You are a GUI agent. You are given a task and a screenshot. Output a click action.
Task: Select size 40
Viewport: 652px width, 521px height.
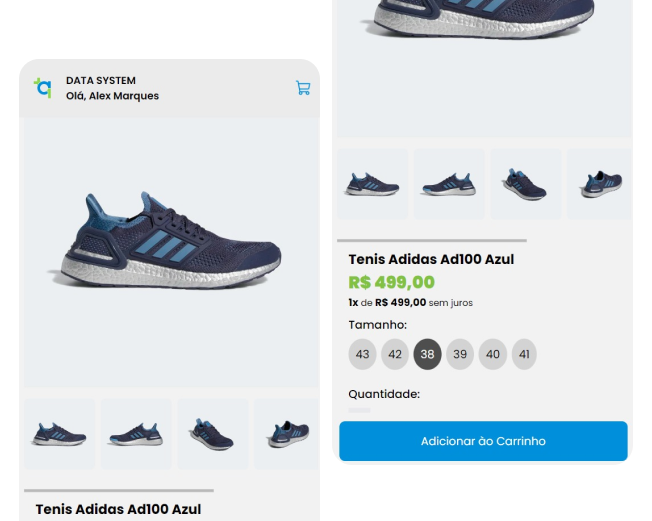[x=493, y=354]
